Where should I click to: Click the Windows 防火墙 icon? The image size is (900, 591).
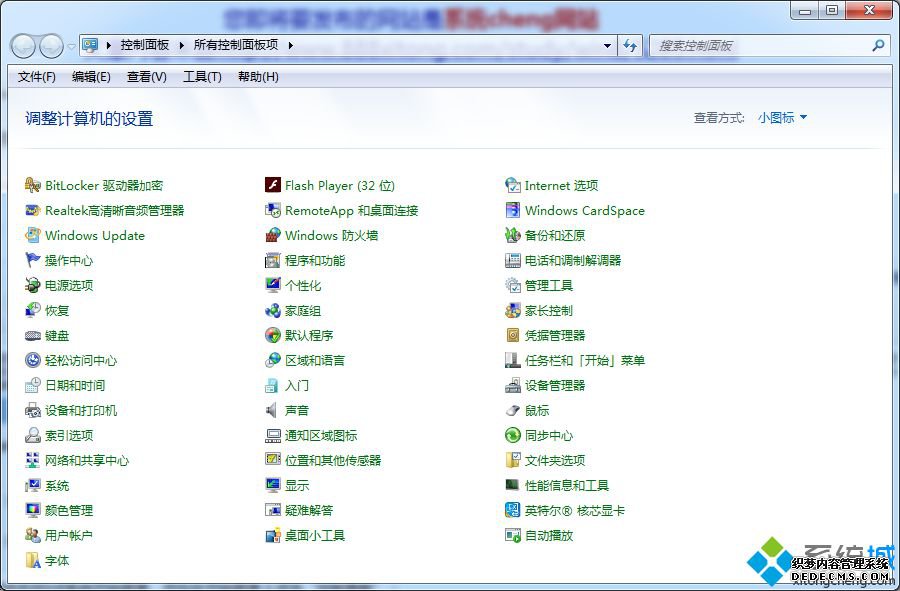pos(273,235)
